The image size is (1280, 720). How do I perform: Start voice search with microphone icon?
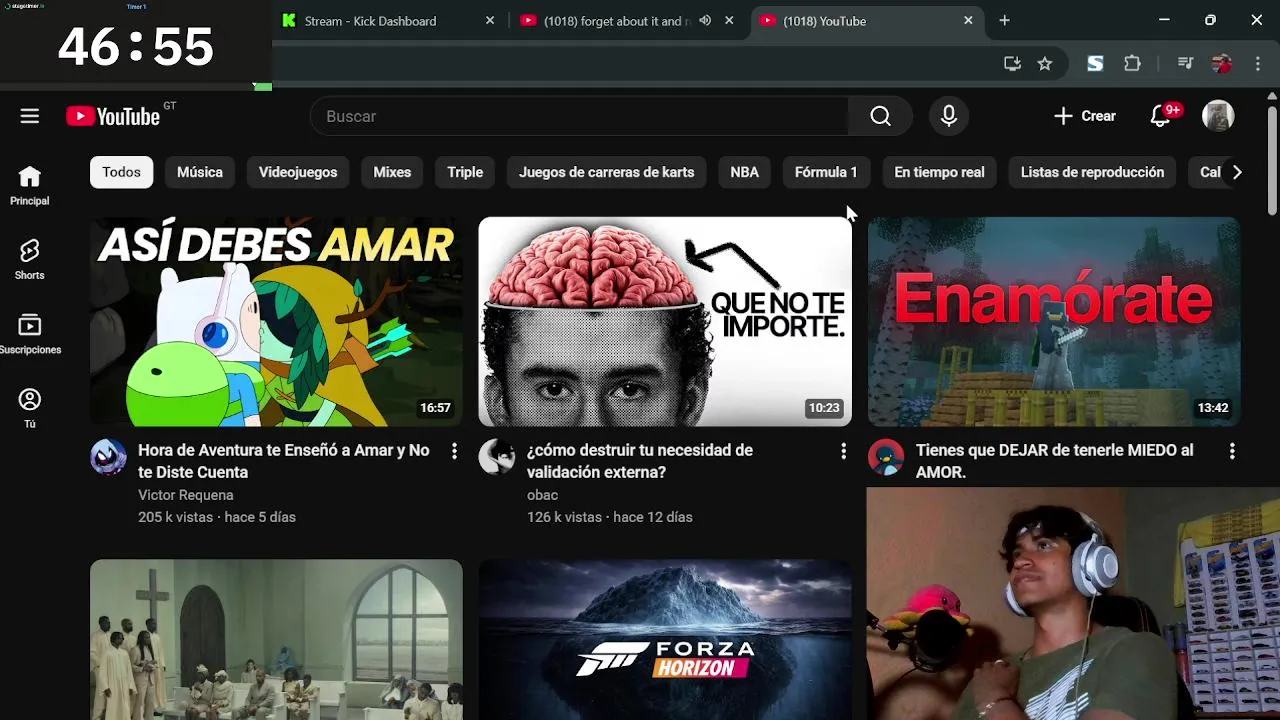[x=949, y=116]
